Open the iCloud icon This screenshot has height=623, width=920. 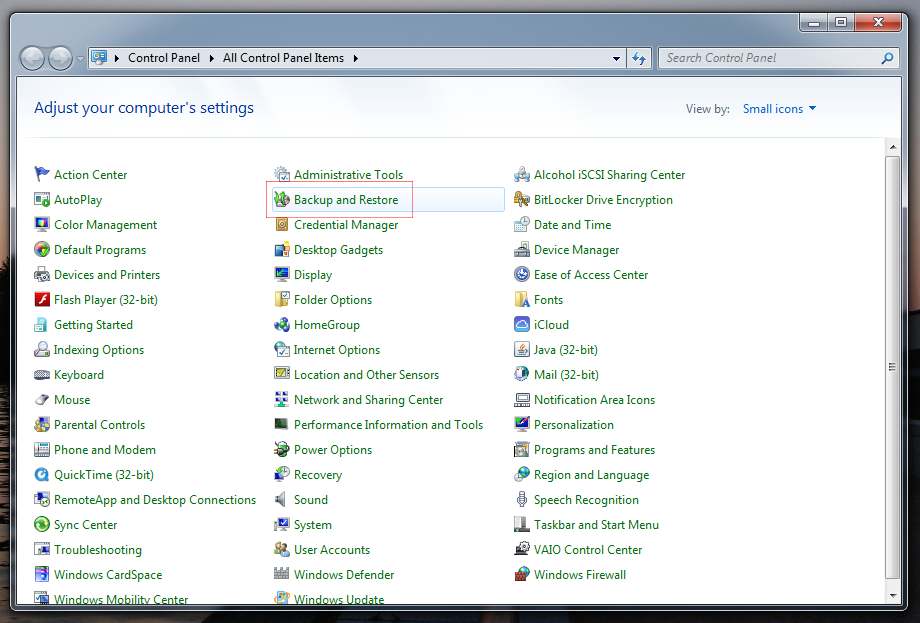[522, 324]
